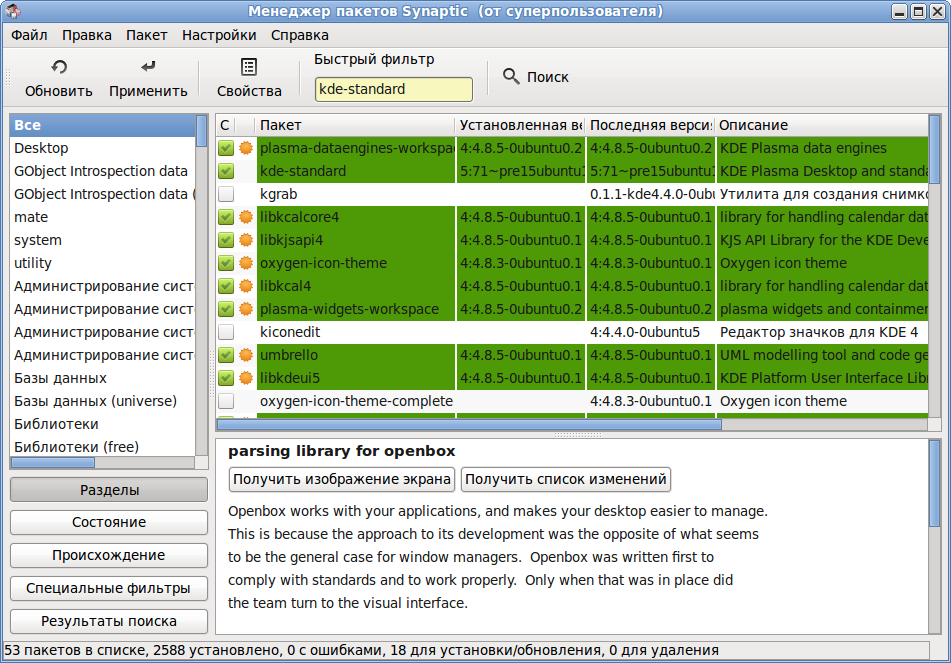Sort by the Описание column header

pos(822,125)
